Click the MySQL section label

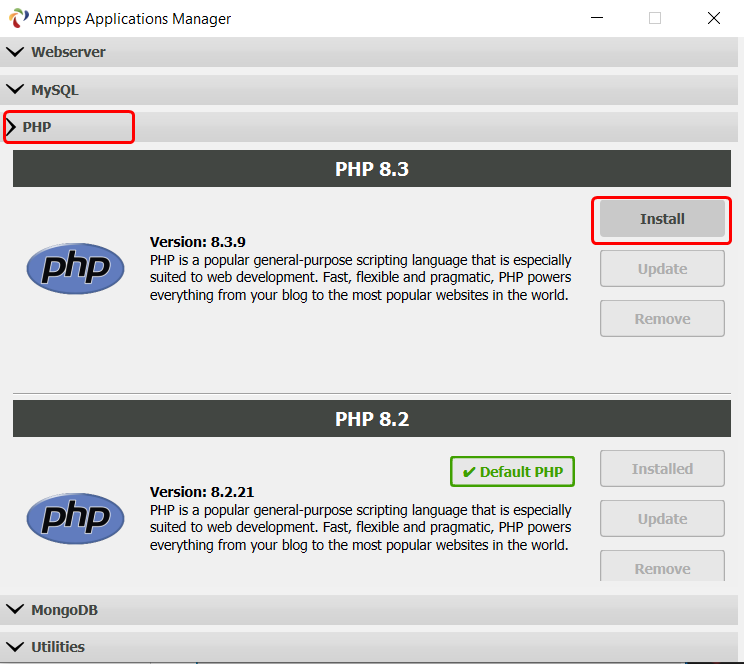click(55, 90)
